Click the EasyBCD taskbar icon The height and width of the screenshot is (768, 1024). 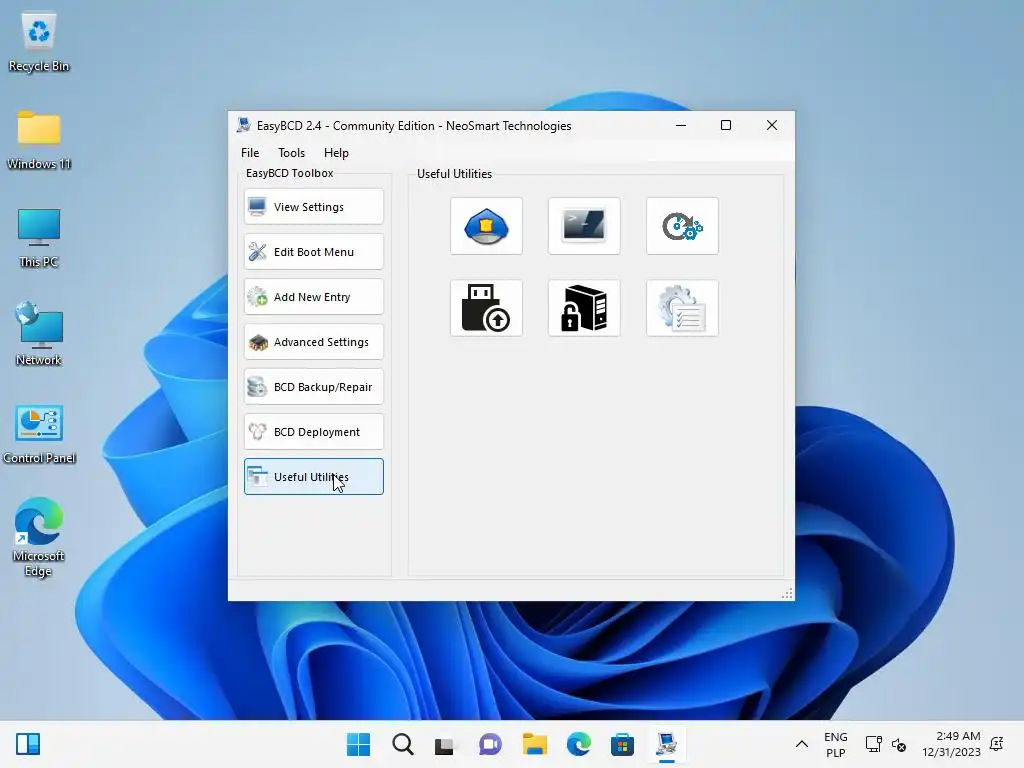[x=667, y=744]
